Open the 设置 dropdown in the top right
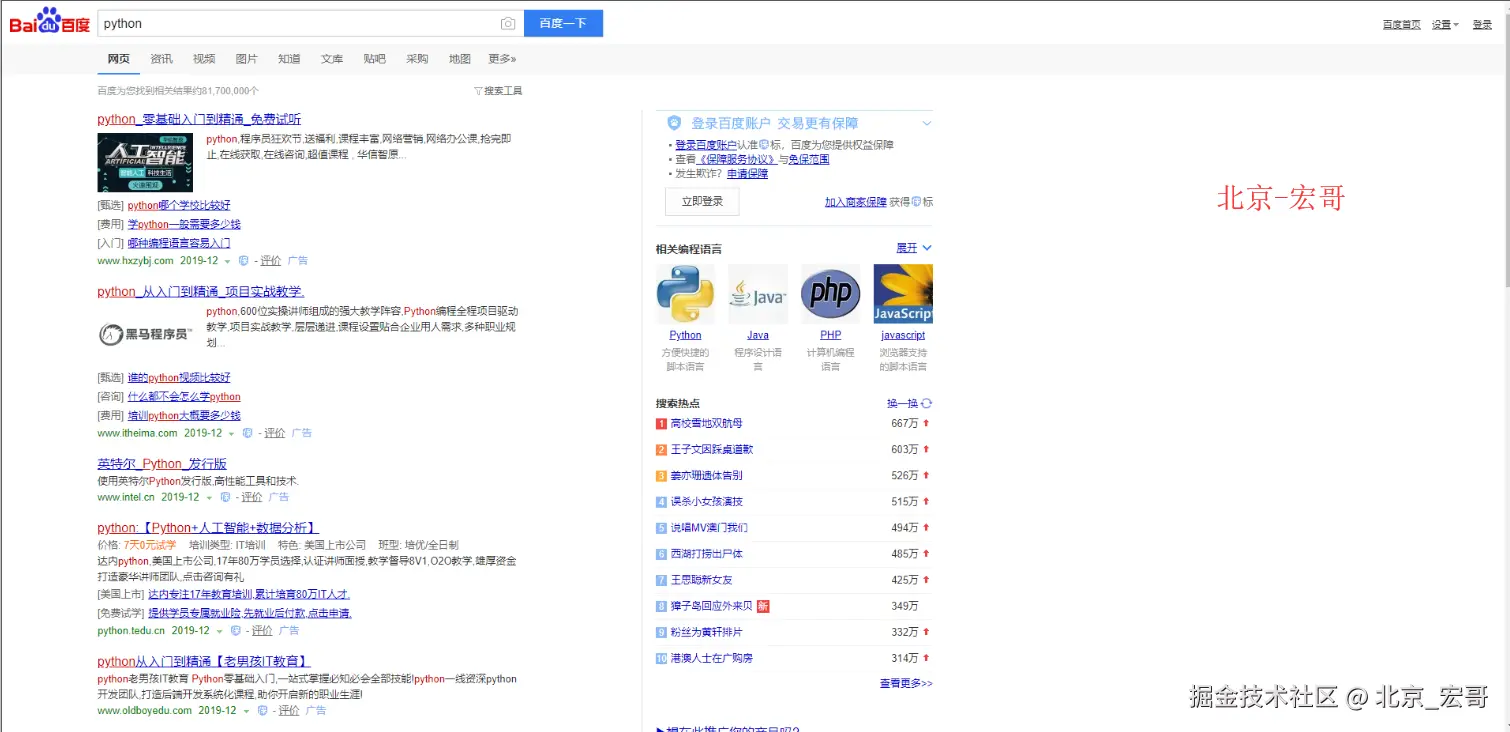The image size is (1510, 732). (1445, 25)
